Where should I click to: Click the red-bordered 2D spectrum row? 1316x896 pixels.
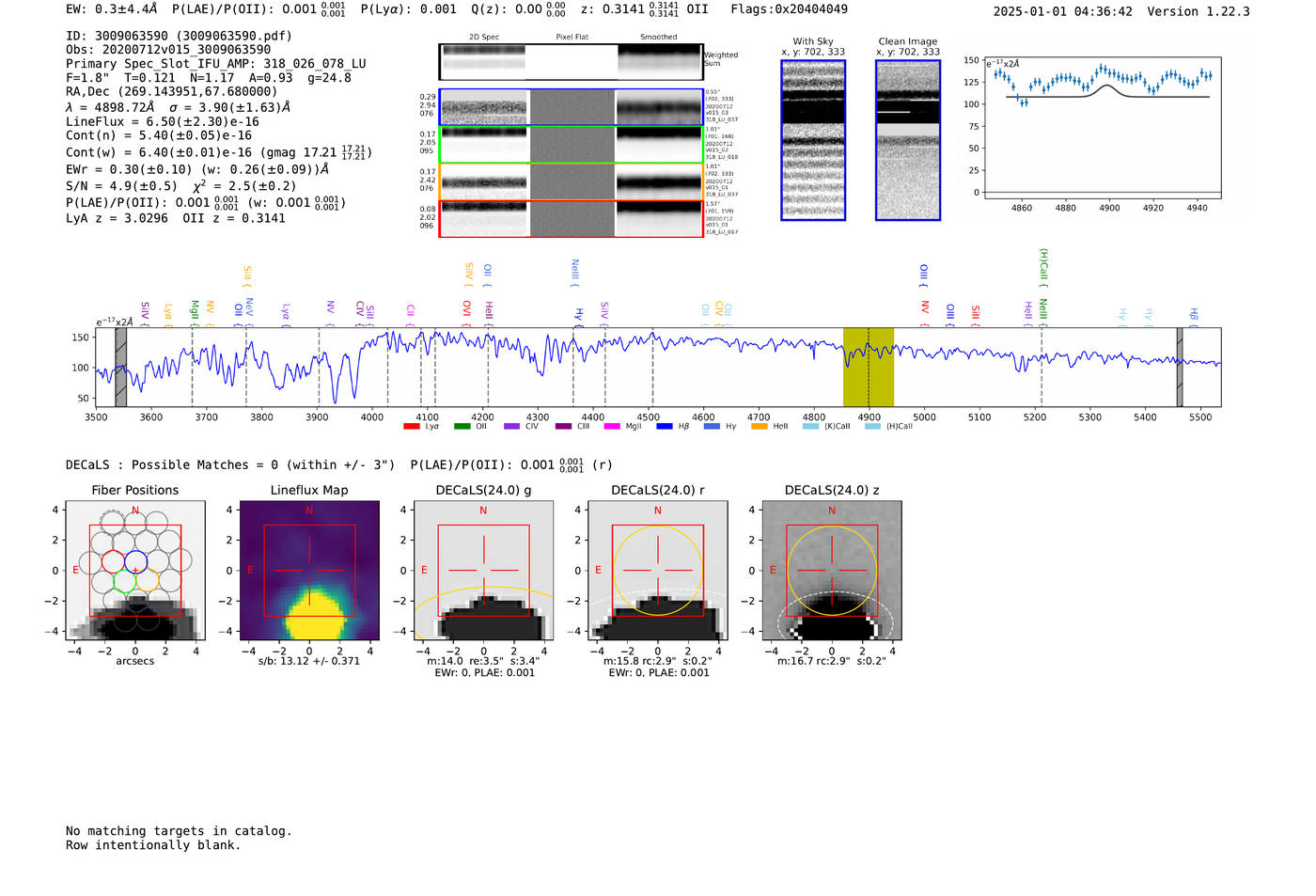coord(572,218)
